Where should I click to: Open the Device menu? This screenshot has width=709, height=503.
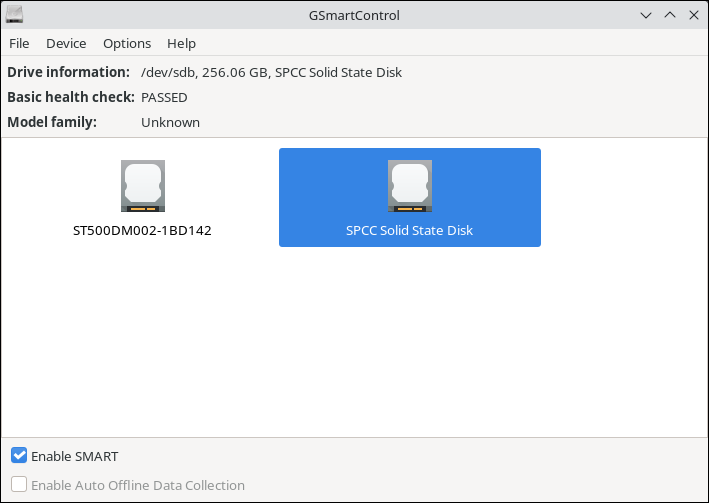pos(66,43)
